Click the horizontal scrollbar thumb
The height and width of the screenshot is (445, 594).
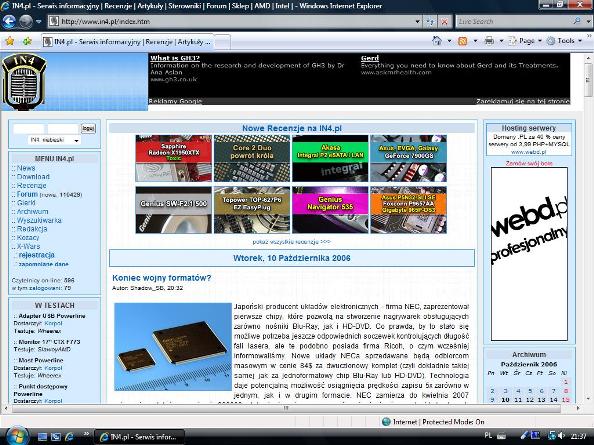(x=286, y=408)
